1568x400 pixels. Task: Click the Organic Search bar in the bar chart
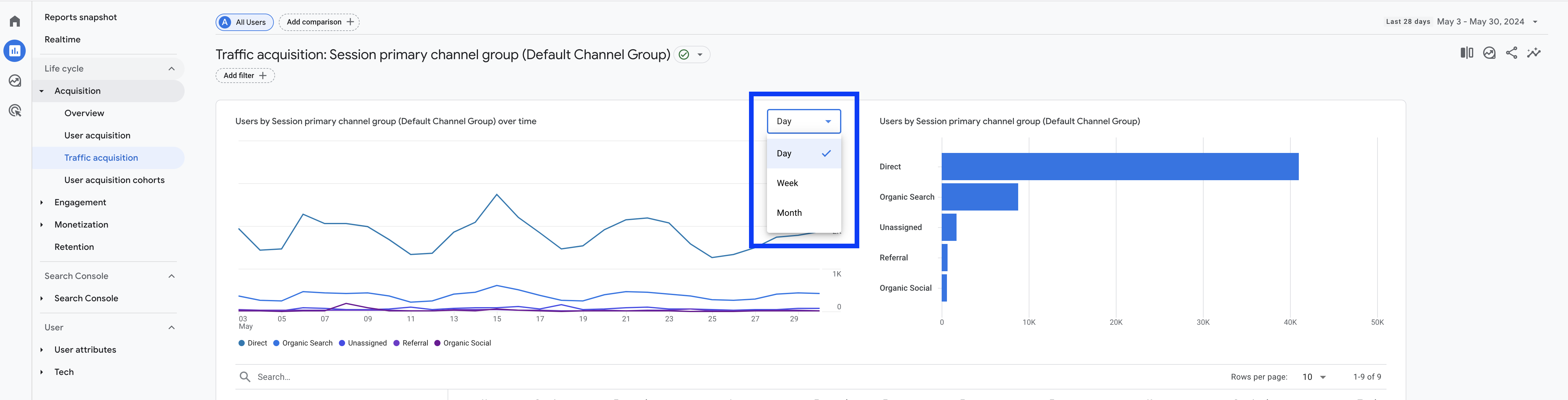tap(979, 197)
